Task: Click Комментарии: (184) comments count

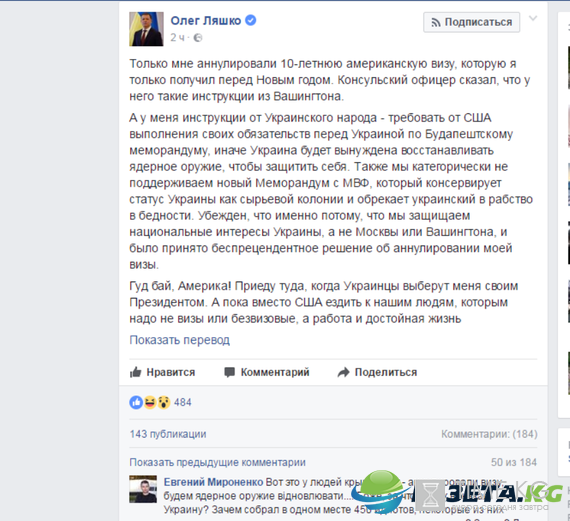Action: click(489, 434)
